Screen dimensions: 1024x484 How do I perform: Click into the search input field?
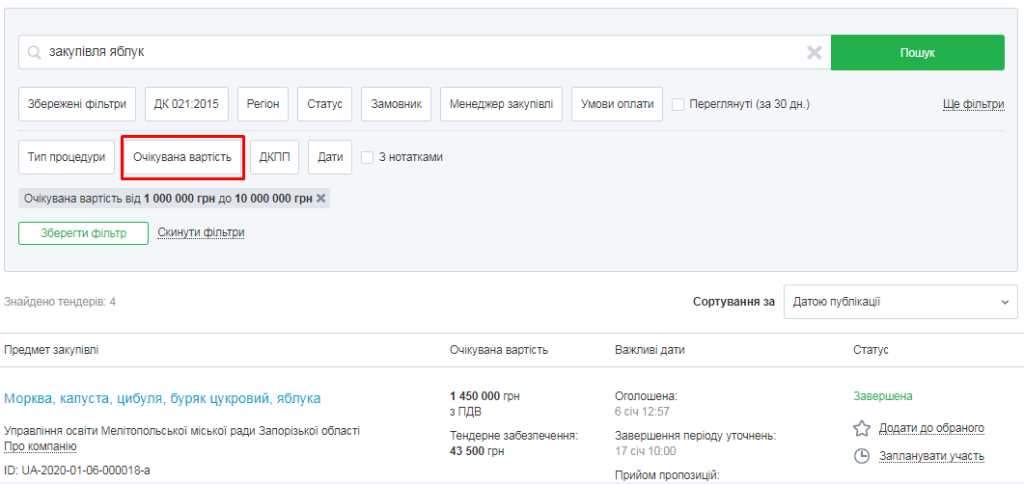420,53
